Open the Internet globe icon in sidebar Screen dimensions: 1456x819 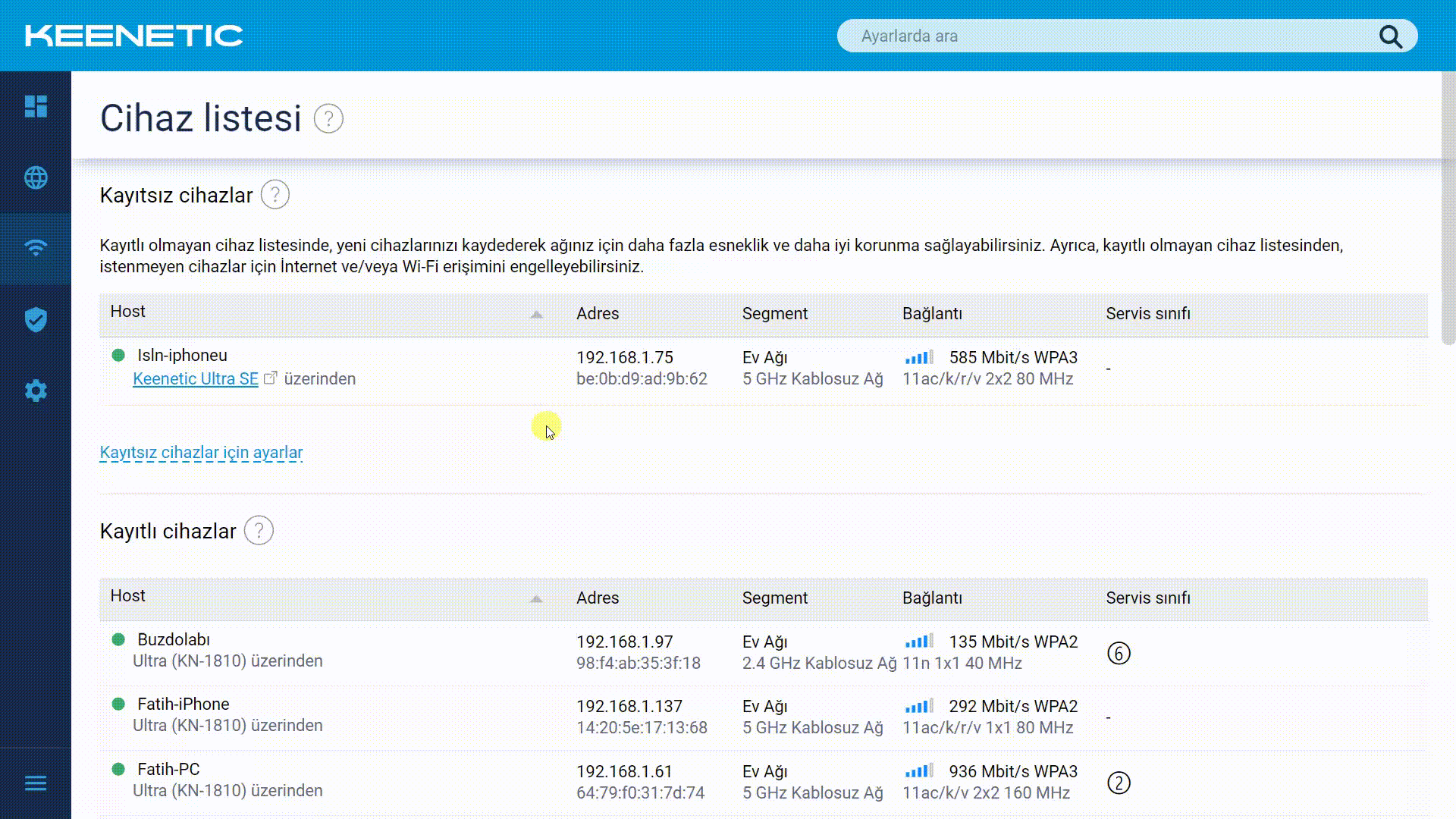36,177
